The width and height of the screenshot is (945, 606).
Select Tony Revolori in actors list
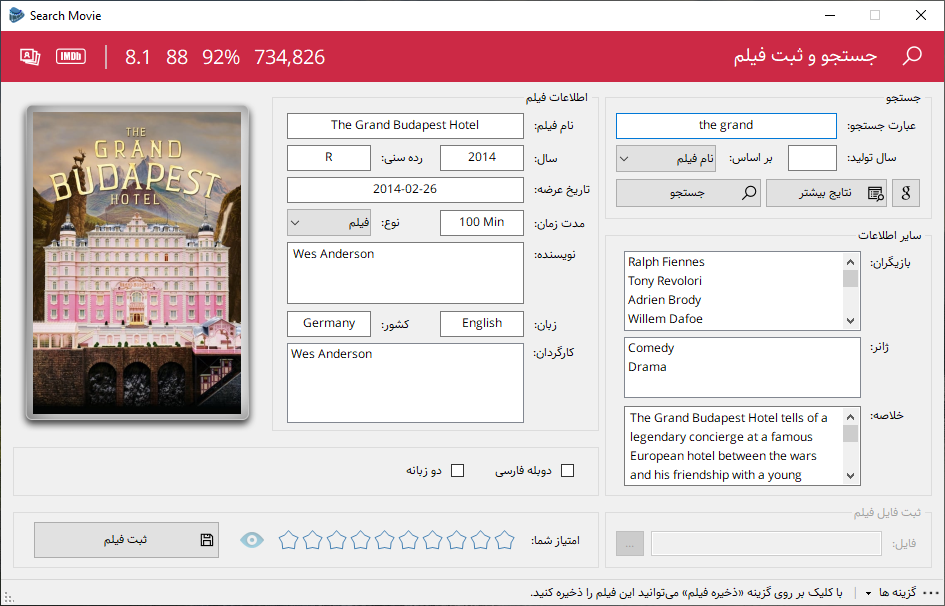(x=665, y=281)
